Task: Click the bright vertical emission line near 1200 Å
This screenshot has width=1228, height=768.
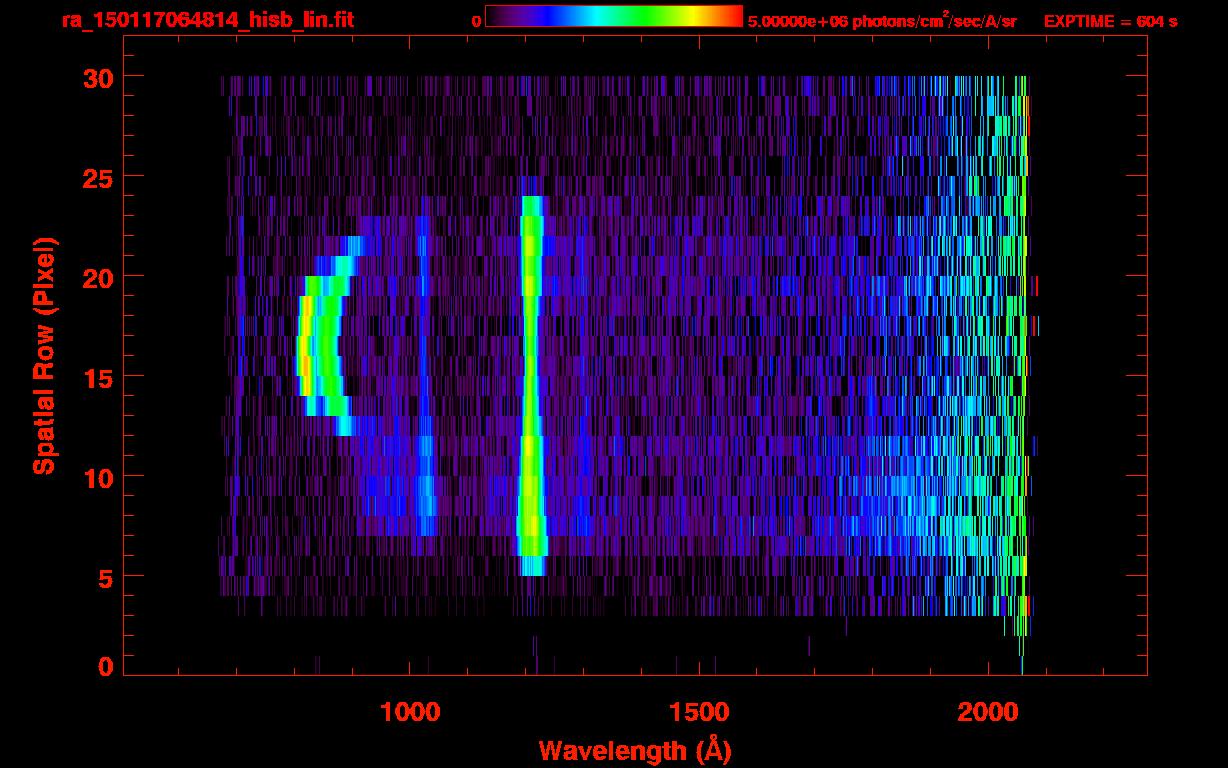Action: click(x=530, y=380)
